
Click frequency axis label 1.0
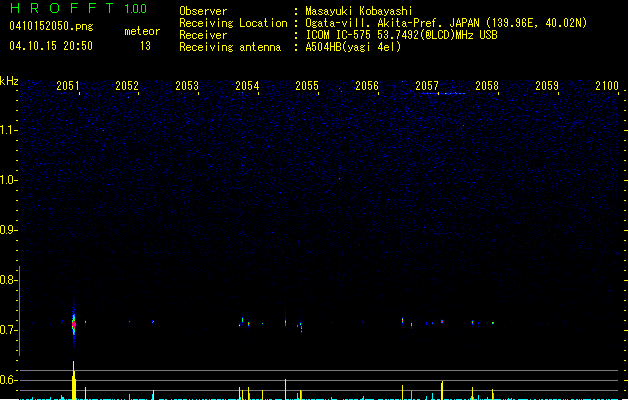pyautogui.click(x=8, y=180)
